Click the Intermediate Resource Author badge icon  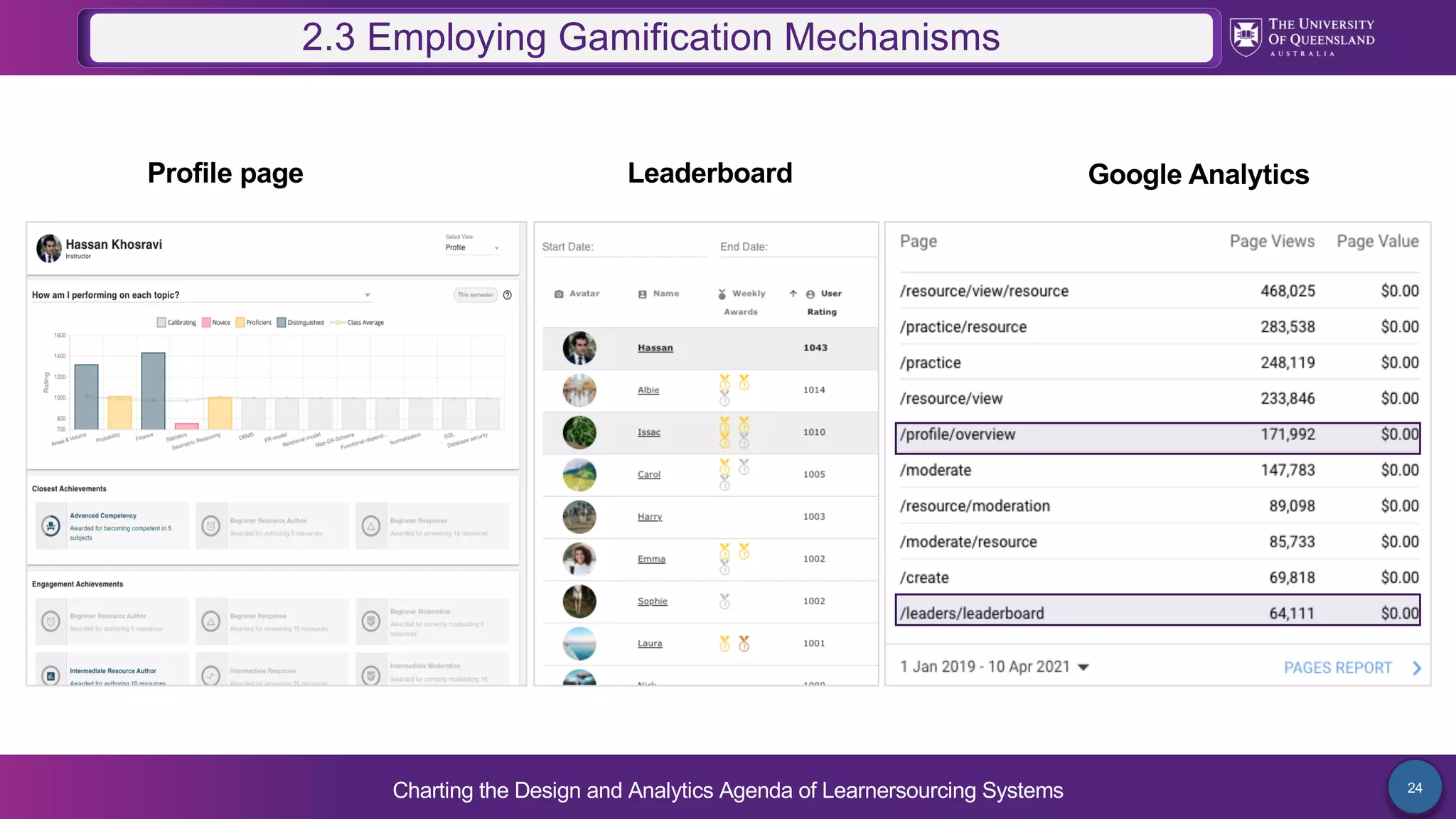point(51,675)
